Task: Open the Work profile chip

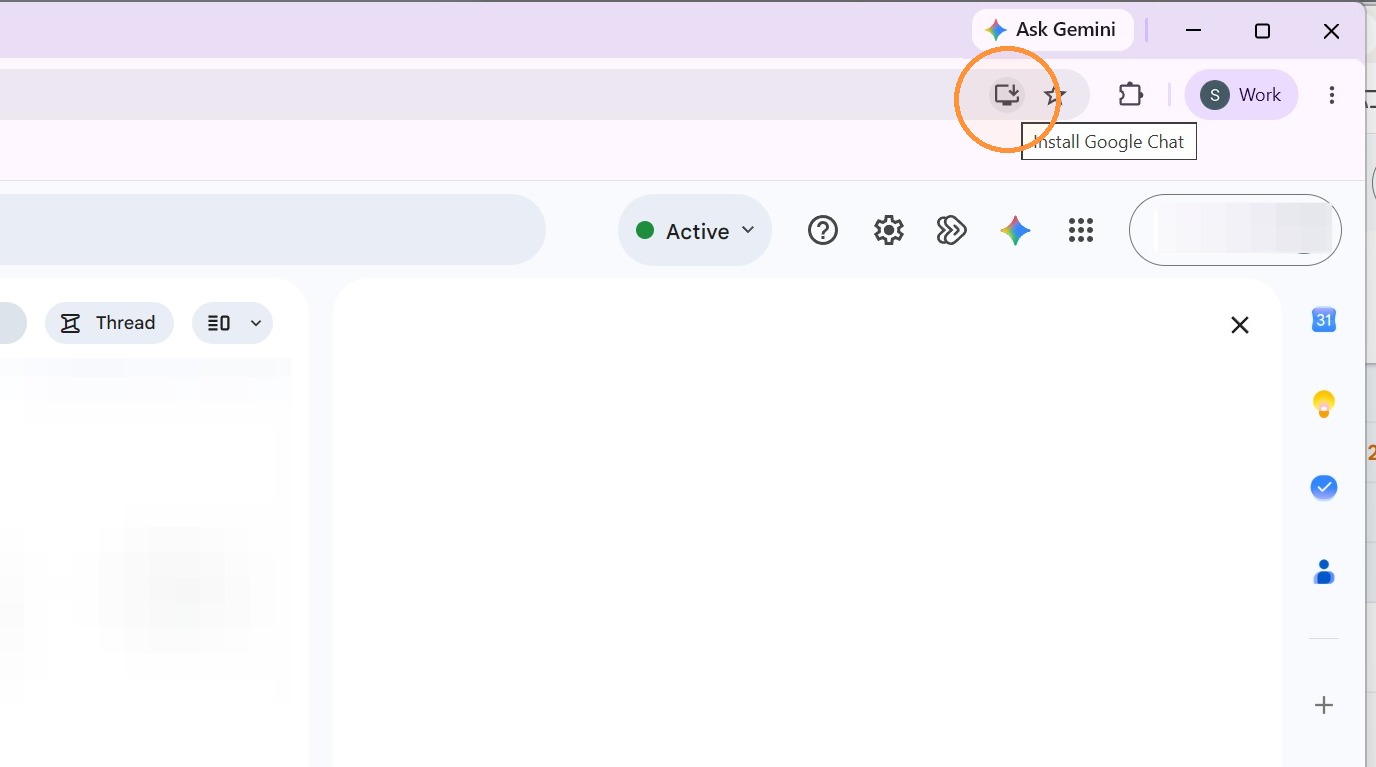Action: (x=1241, y=95)
